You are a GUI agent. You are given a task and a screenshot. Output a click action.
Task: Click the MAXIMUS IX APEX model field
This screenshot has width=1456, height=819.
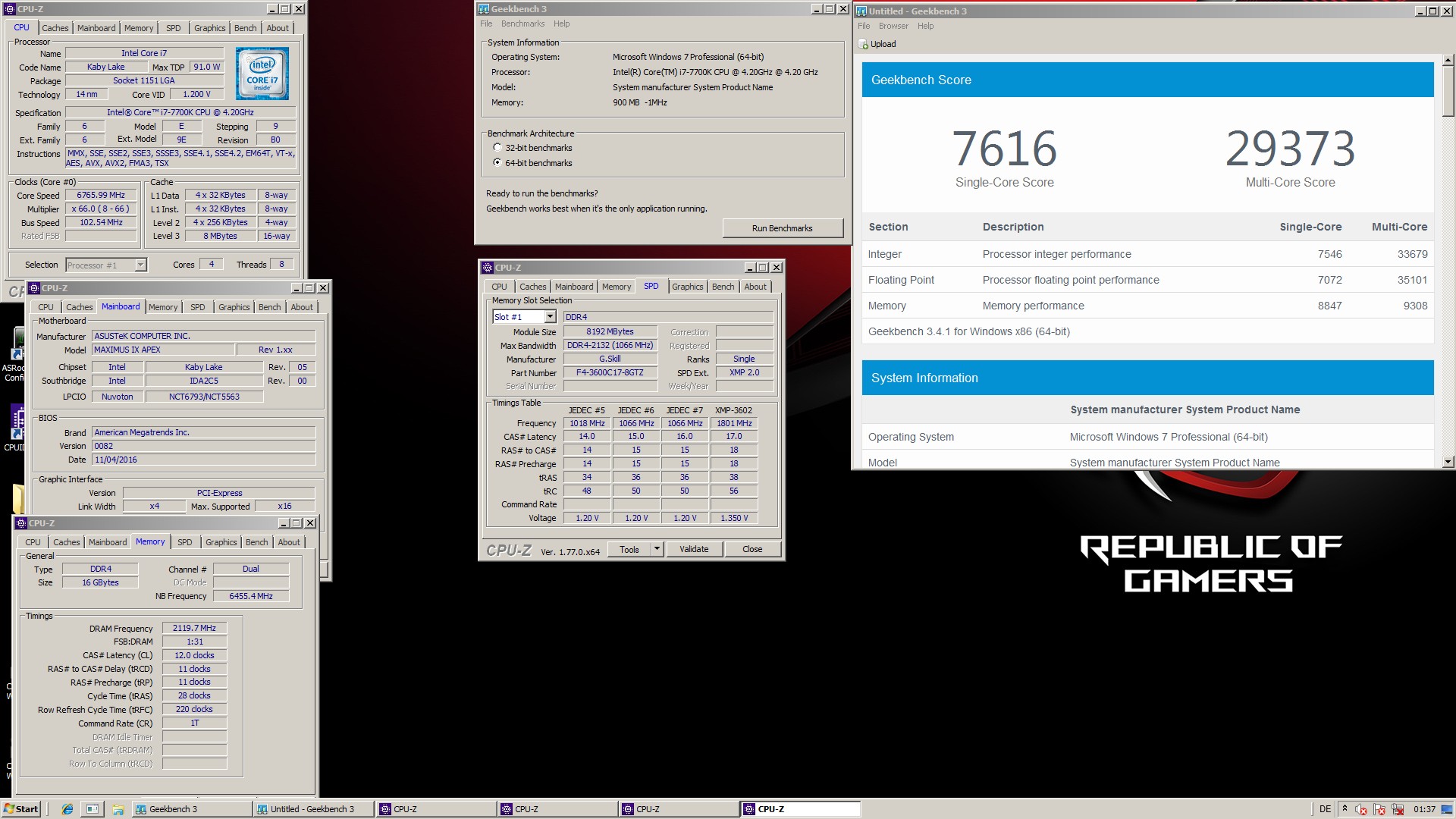tap(163, 350)
